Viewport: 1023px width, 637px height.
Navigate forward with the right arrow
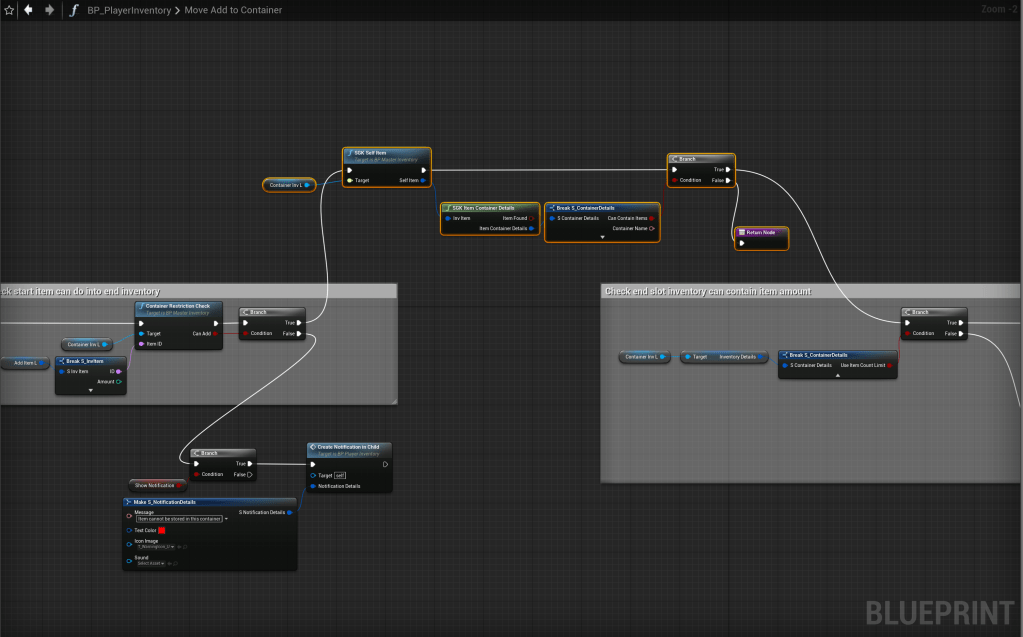coord(49,10)
